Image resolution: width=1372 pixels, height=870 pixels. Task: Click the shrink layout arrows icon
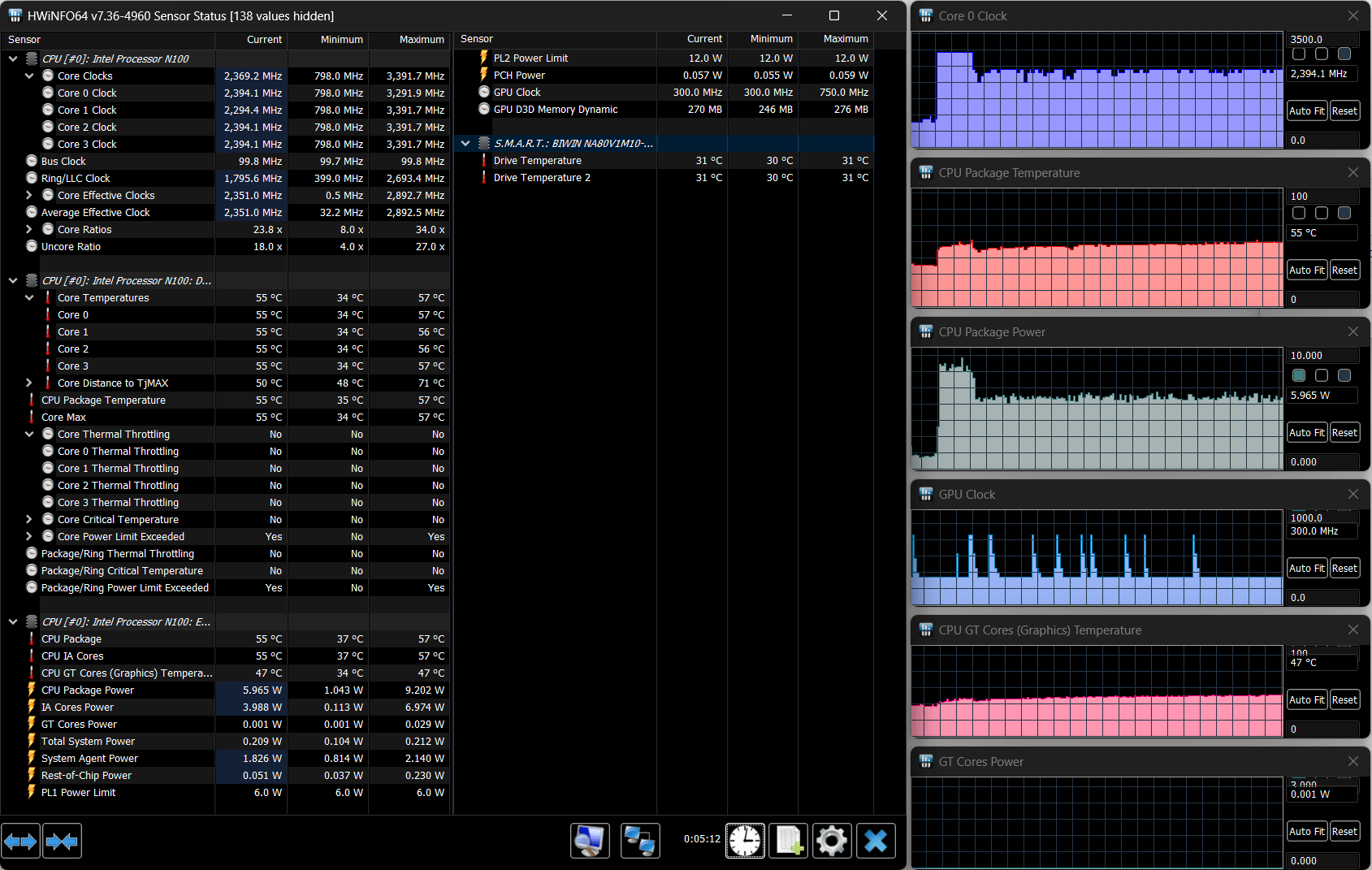[62, 841]
